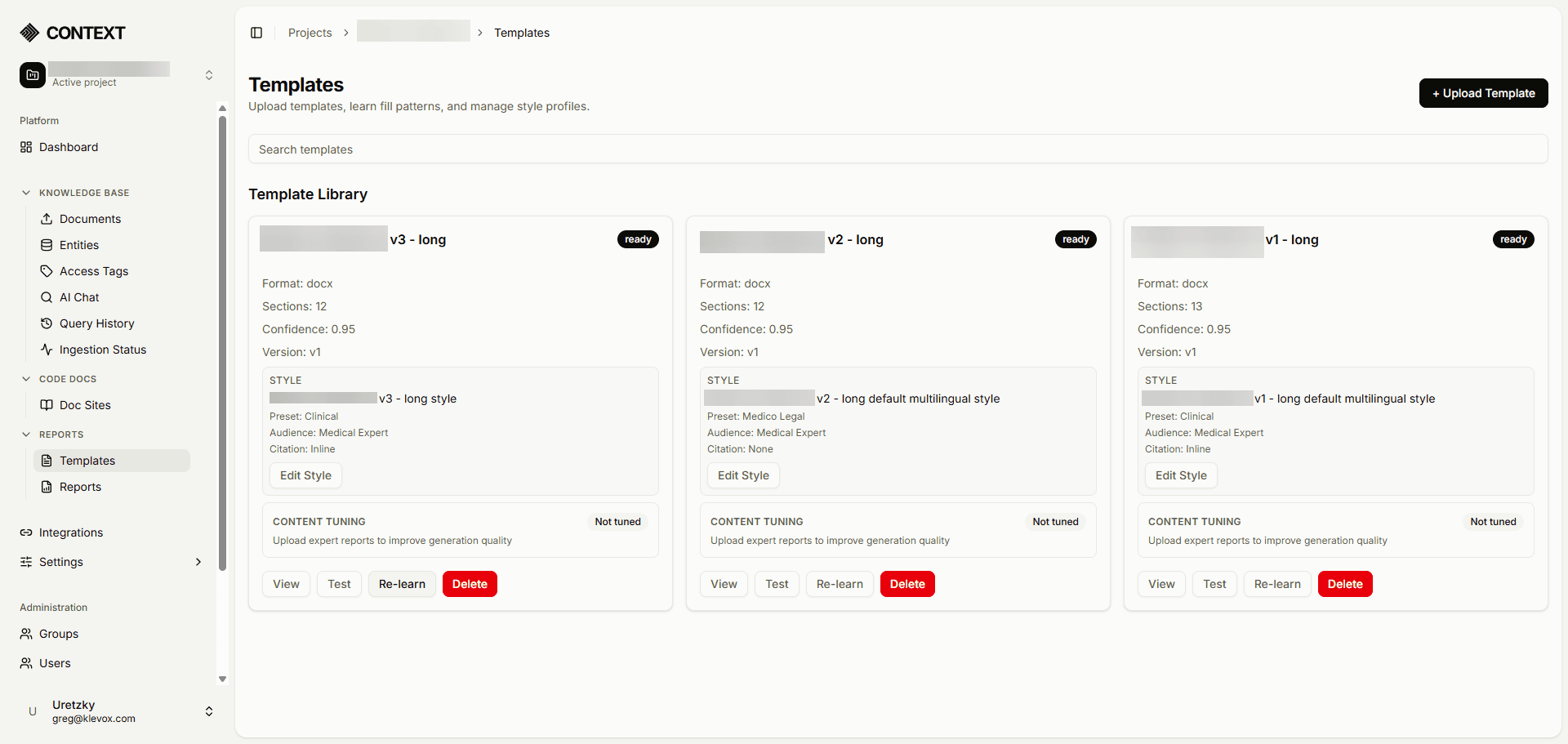Select the Integrations plug icon

click(24, 532)
